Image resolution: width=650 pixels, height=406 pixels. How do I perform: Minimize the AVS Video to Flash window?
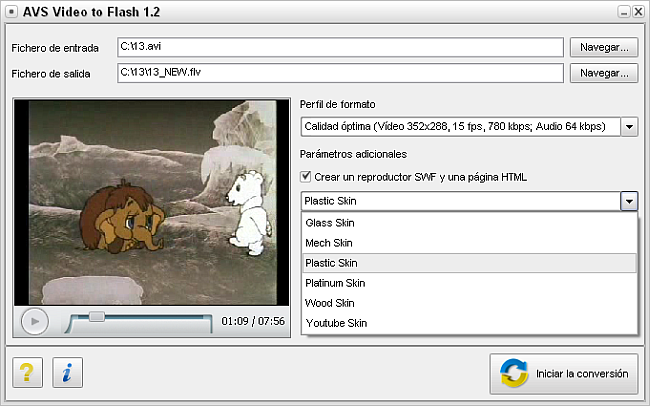(x=624, y=12)
